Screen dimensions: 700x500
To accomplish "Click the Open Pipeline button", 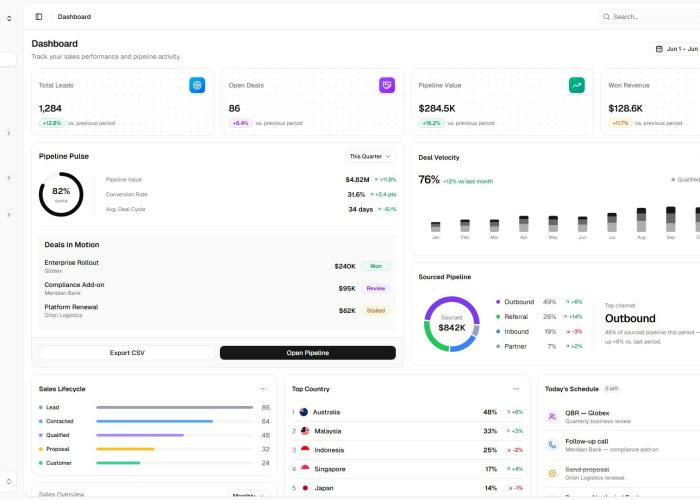I will point(308,353).
